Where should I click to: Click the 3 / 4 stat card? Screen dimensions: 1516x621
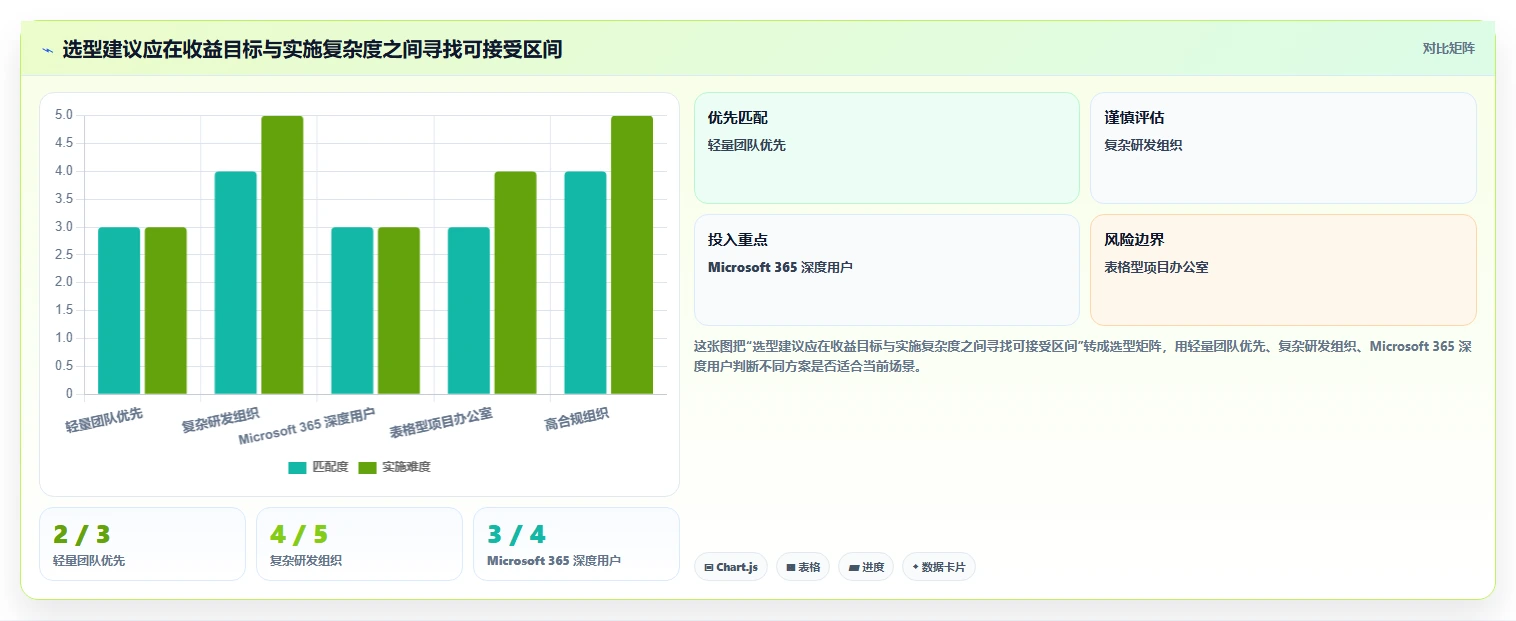576,544
